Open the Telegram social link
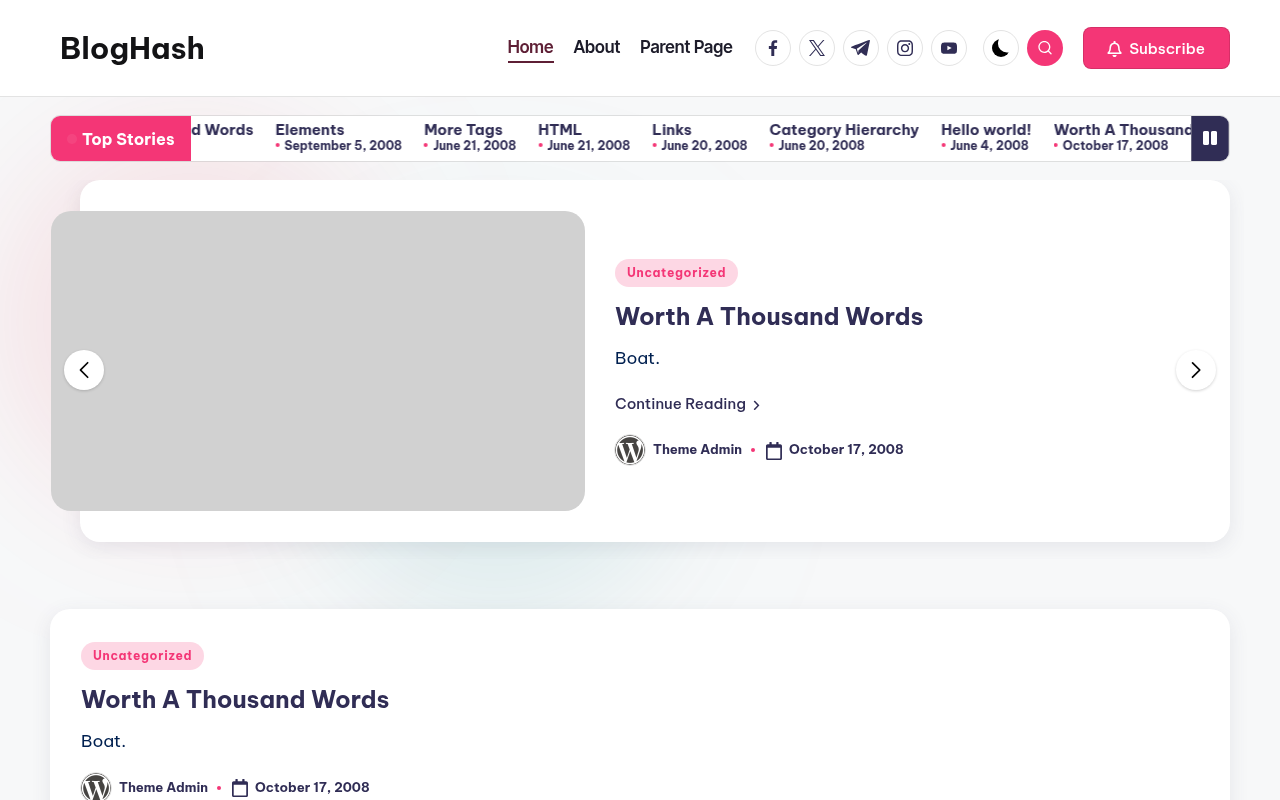 click(861, 48)
